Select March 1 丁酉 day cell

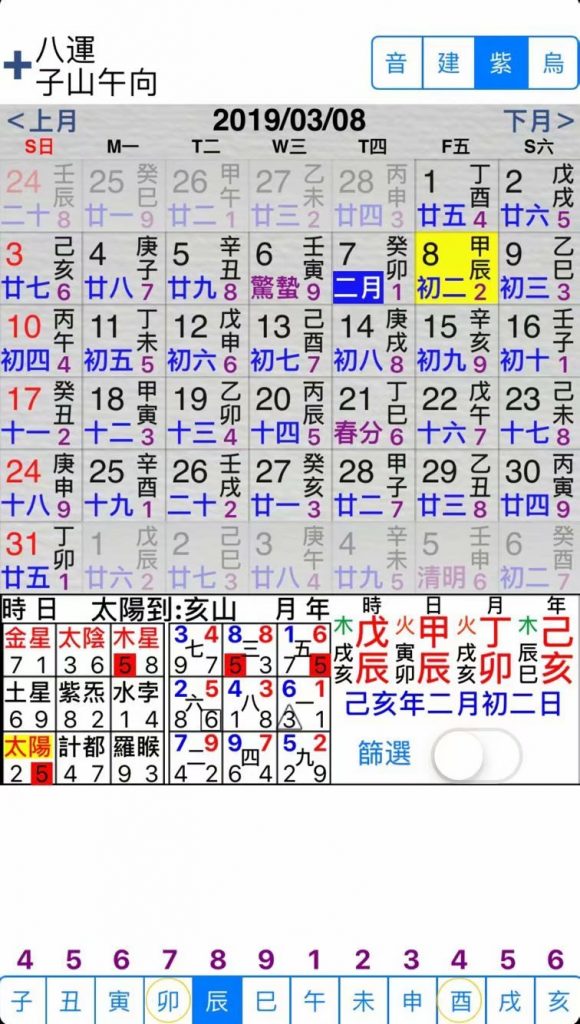(x=457, y=195)
